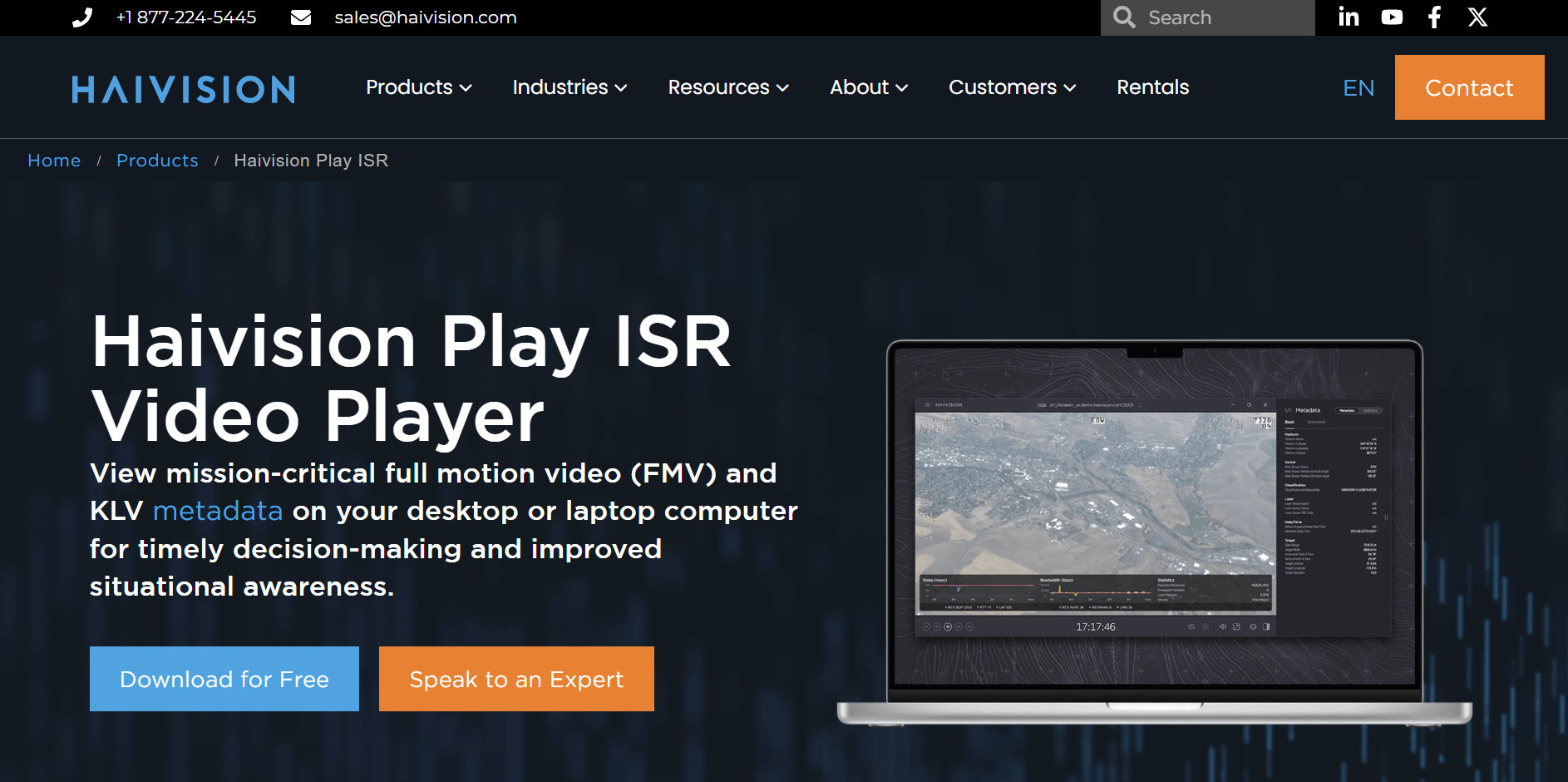This screenshot has height=782, width=1568.
Task: Click the Download for Free button
Action: (224, 679)
